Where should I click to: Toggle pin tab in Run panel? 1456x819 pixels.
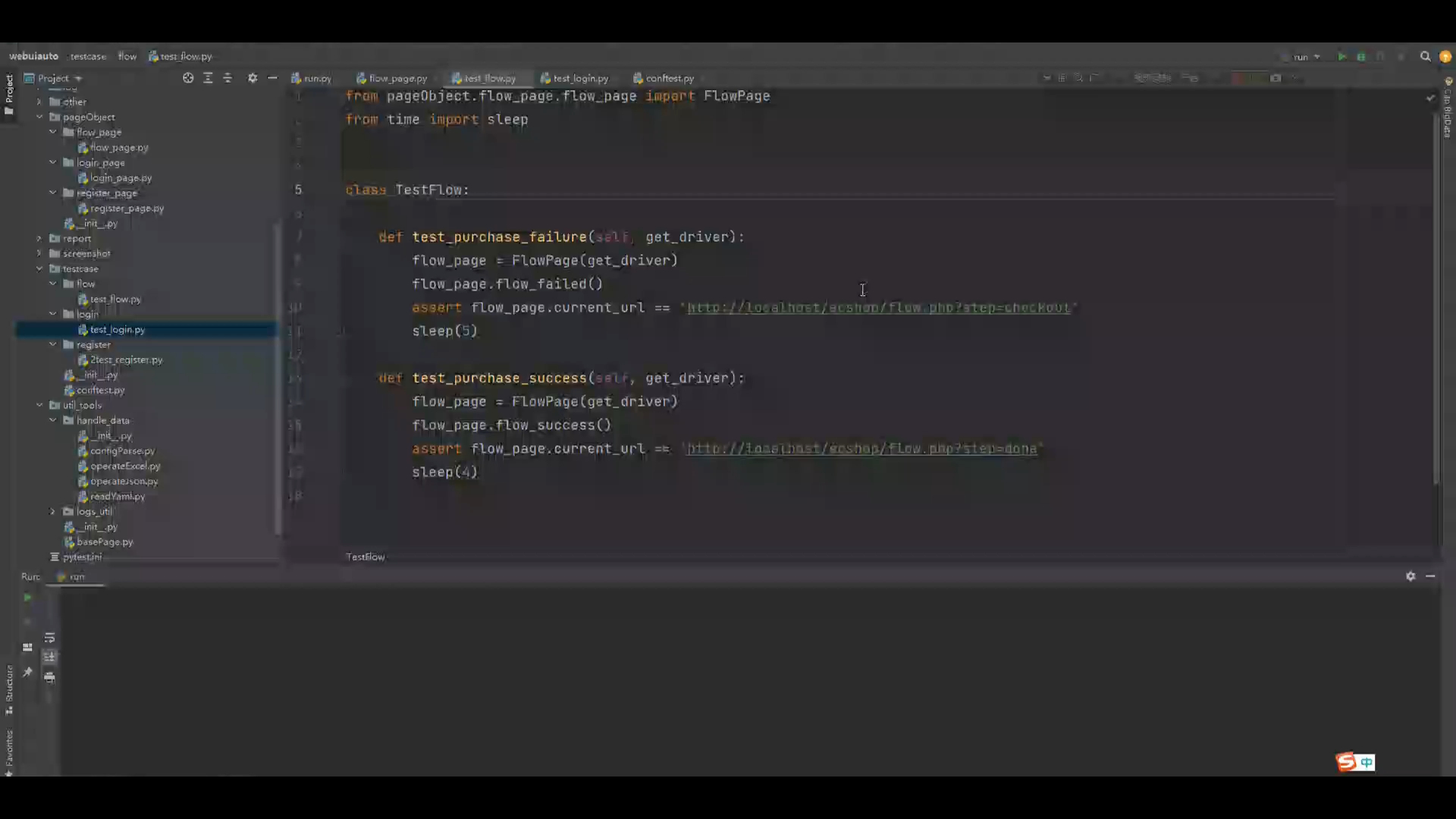point(27,672)
